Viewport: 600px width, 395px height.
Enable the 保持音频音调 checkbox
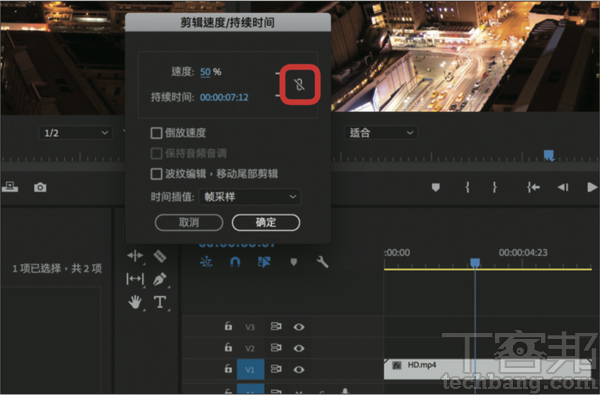(x=156, y=153)
